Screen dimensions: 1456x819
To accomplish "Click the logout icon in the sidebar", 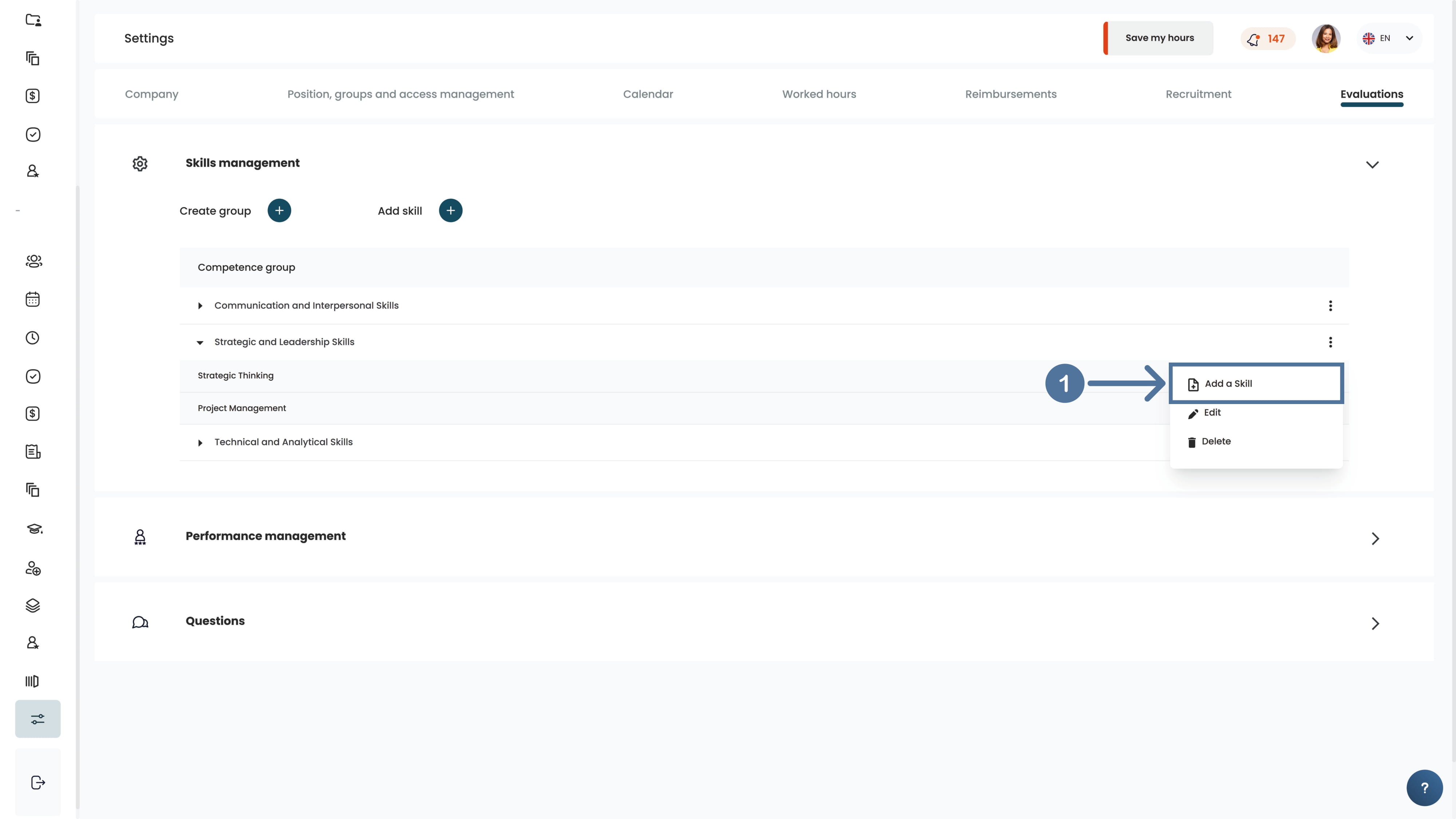I will coord(37,783).
